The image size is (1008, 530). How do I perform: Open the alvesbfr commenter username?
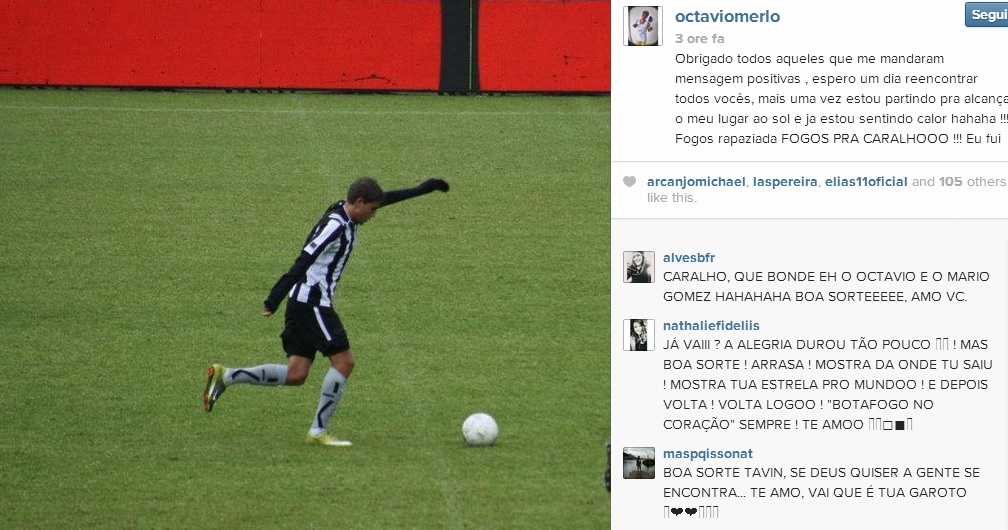pos(688,257)
